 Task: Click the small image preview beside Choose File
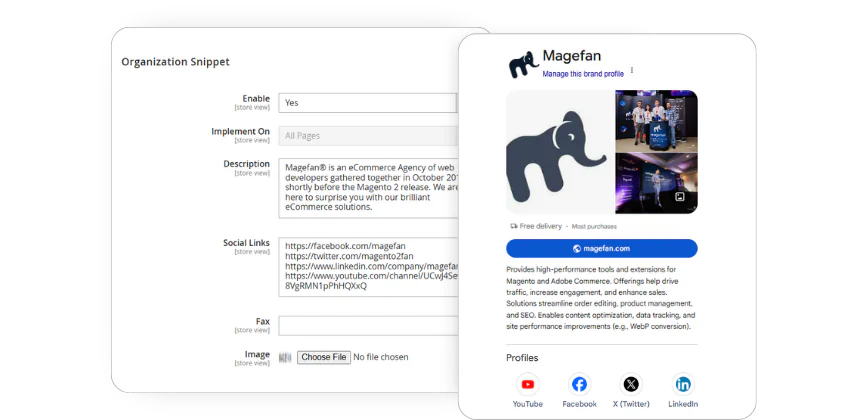[285, 357]
